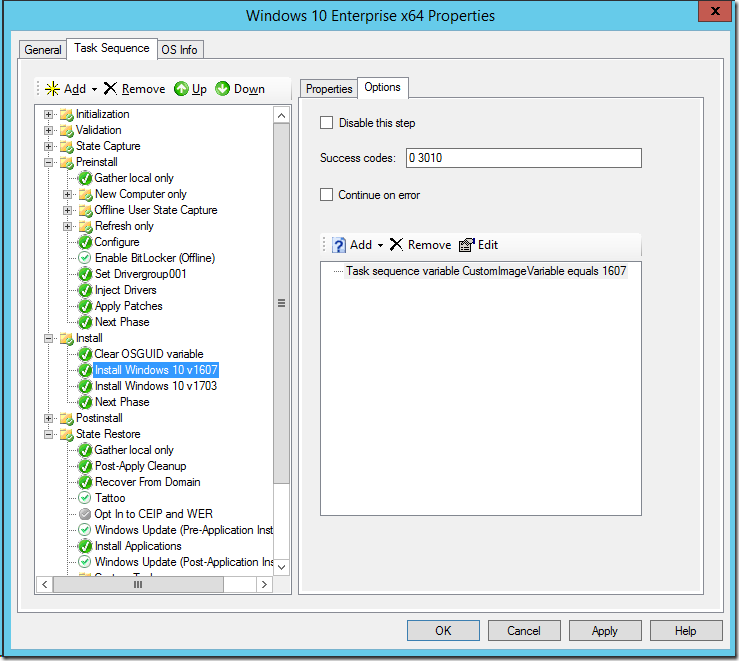The height and width of the screenshot is (661, 739).
Task: Click the Edit condition icon
Action: pyautogui.click(x=467, y=245)
